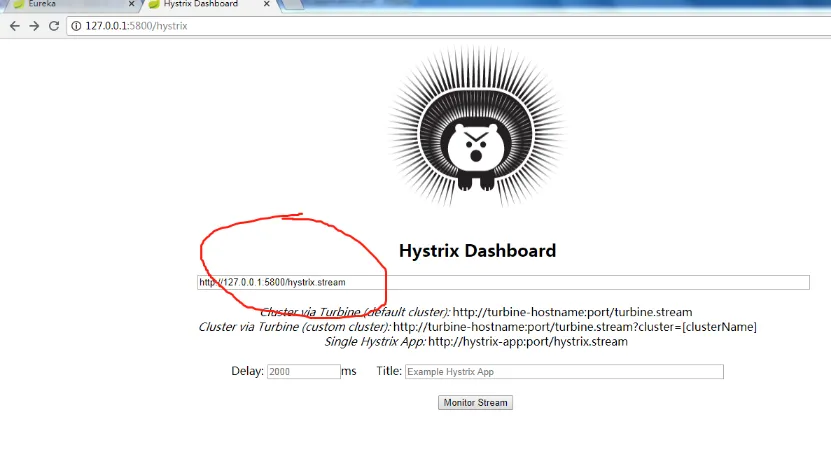Go forward using the browser forward arrow
831x469 pixels.
(34, 26)
